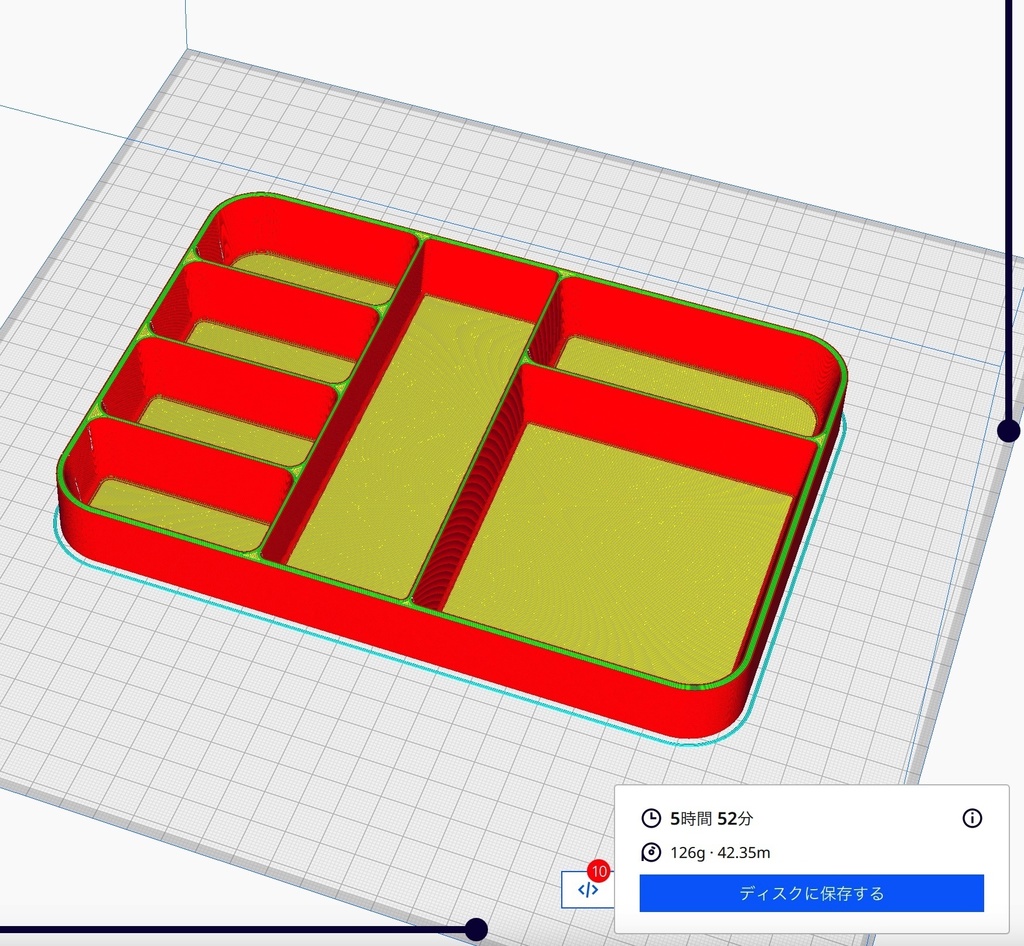Click the red 10 notification badge

tap(599, 871)
